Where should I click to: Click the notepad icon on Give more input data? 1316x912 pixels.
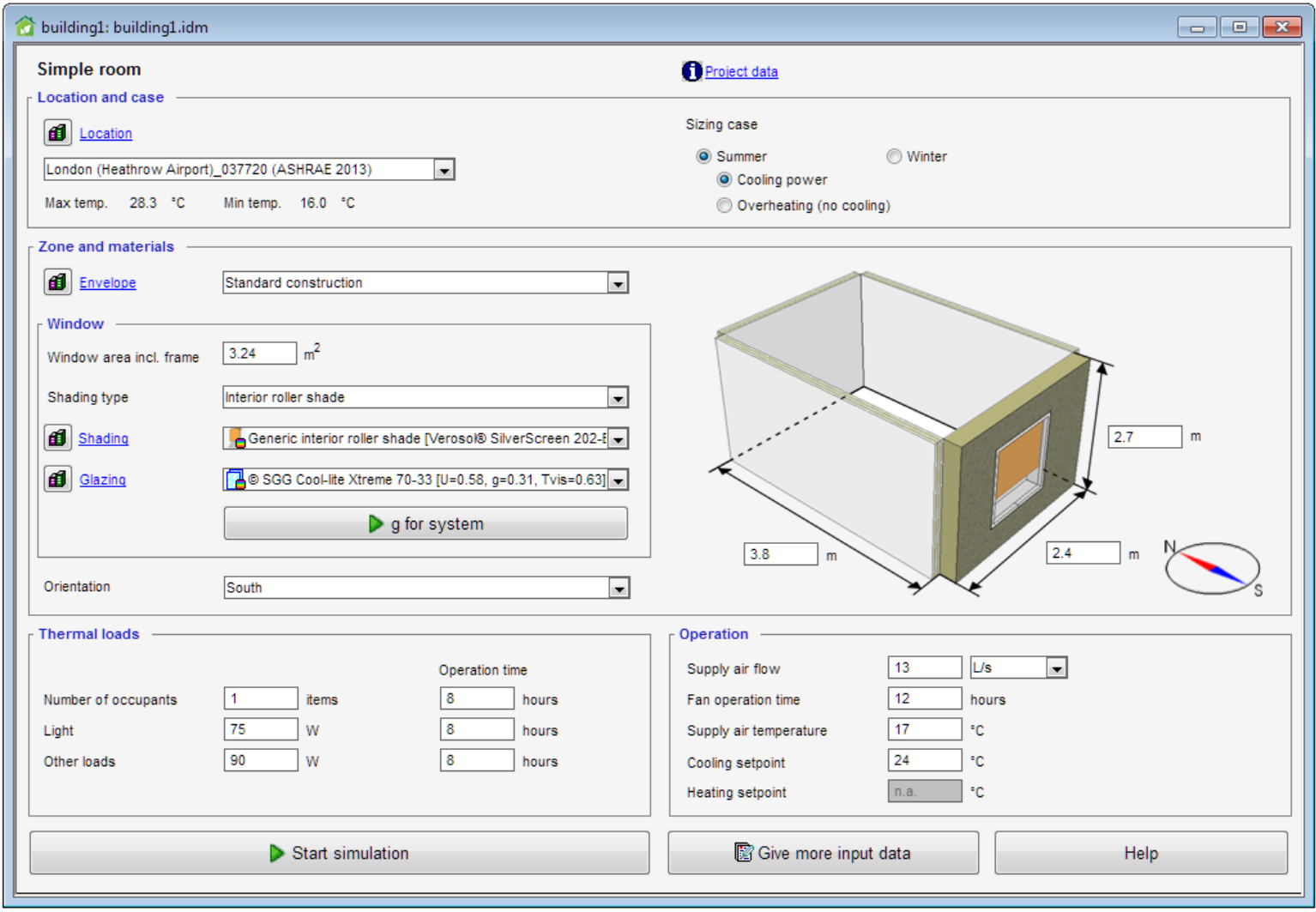pyautogui.click(x=743, y=852)
